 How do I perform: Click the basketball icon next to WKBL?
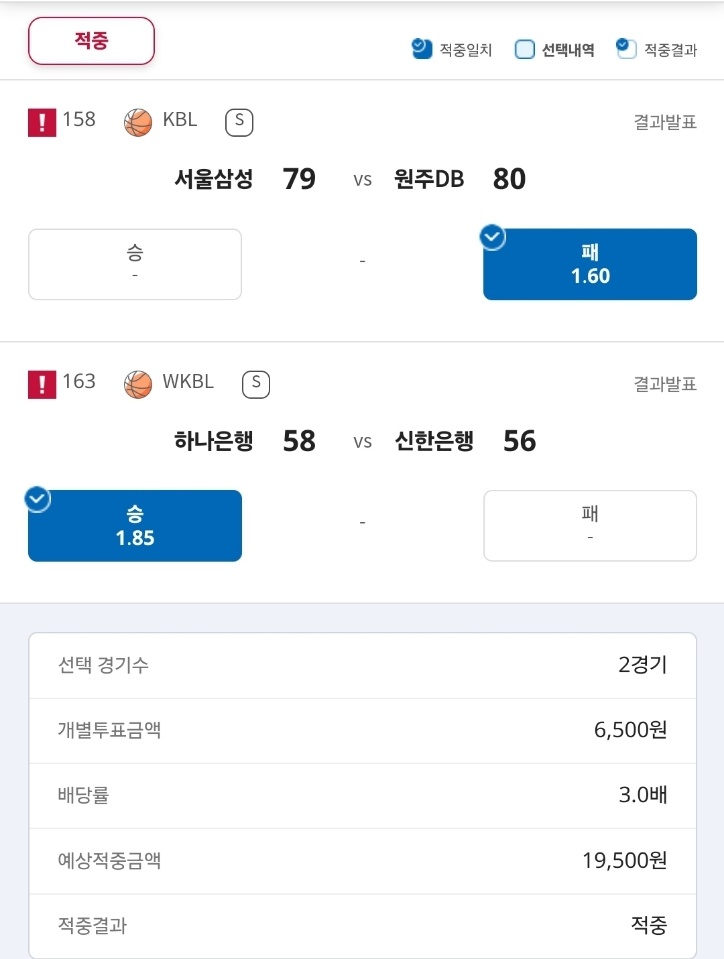pos(138,385)
